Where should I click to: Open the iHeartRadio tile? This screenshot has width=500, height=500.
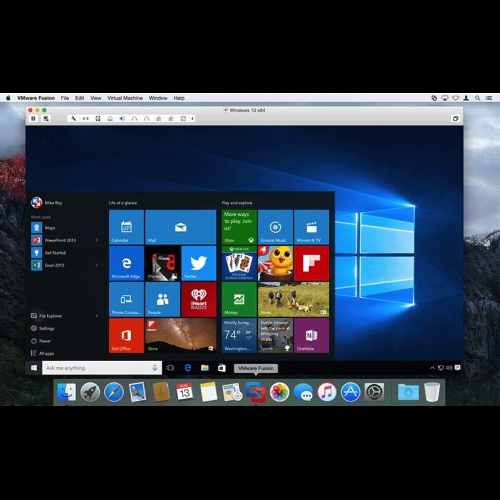199,299
